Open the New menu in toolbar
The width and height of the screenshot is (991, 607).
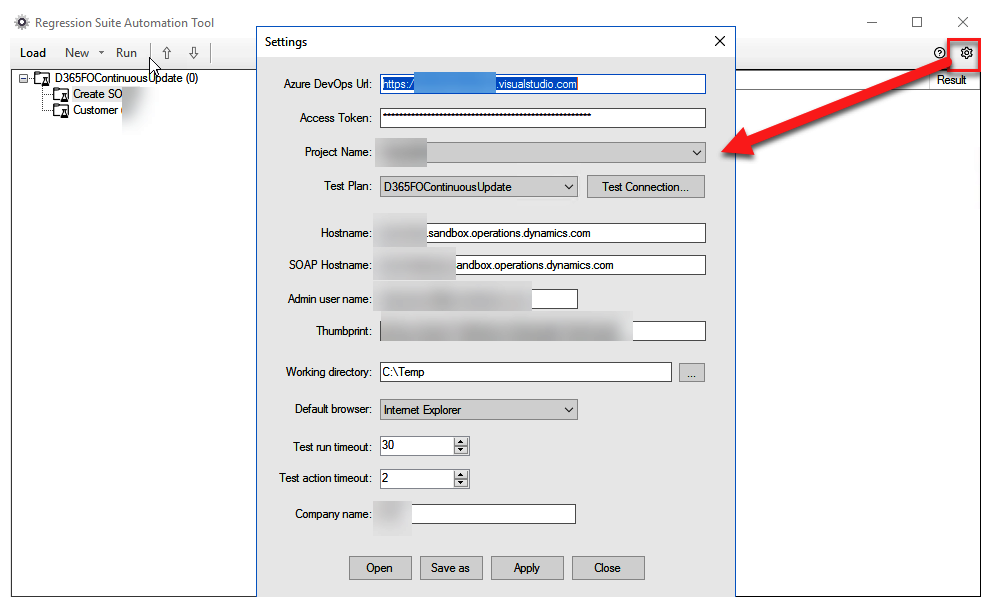[x=78, y=53]
